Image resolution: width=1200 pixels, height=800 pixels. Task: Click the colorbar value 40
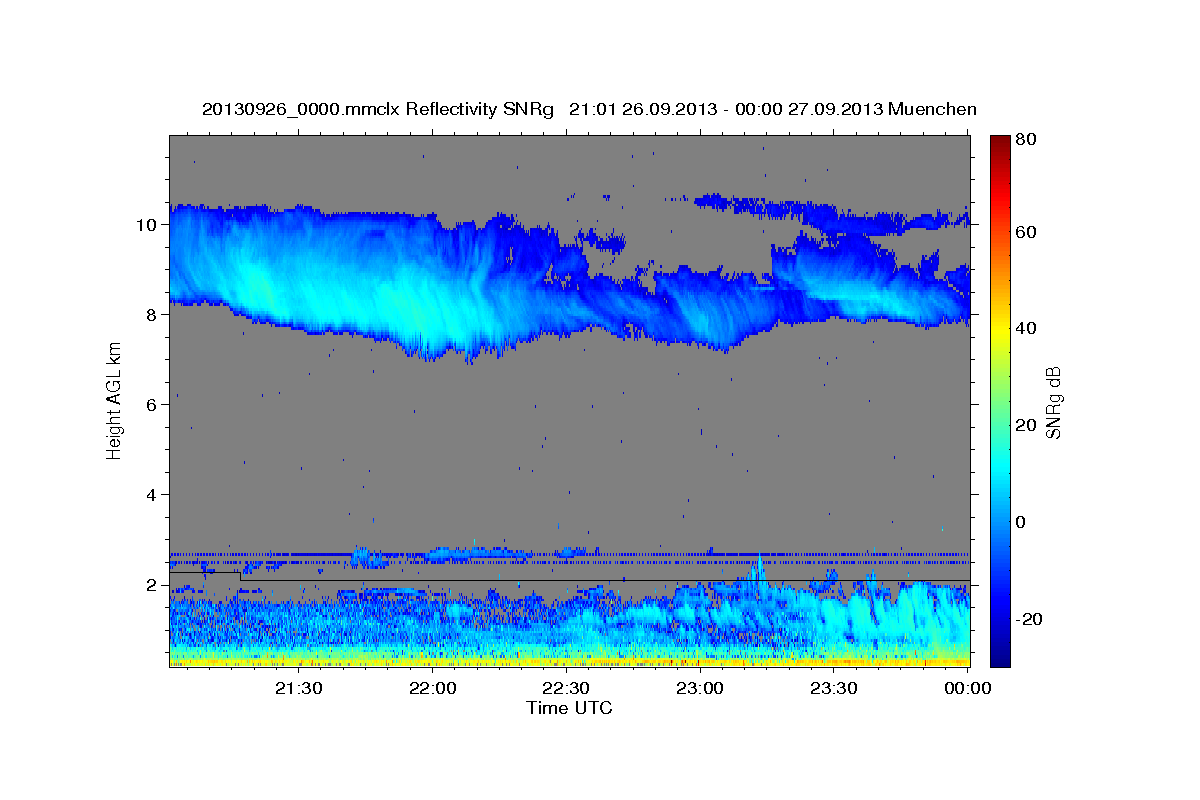(x=1027, y=329)
